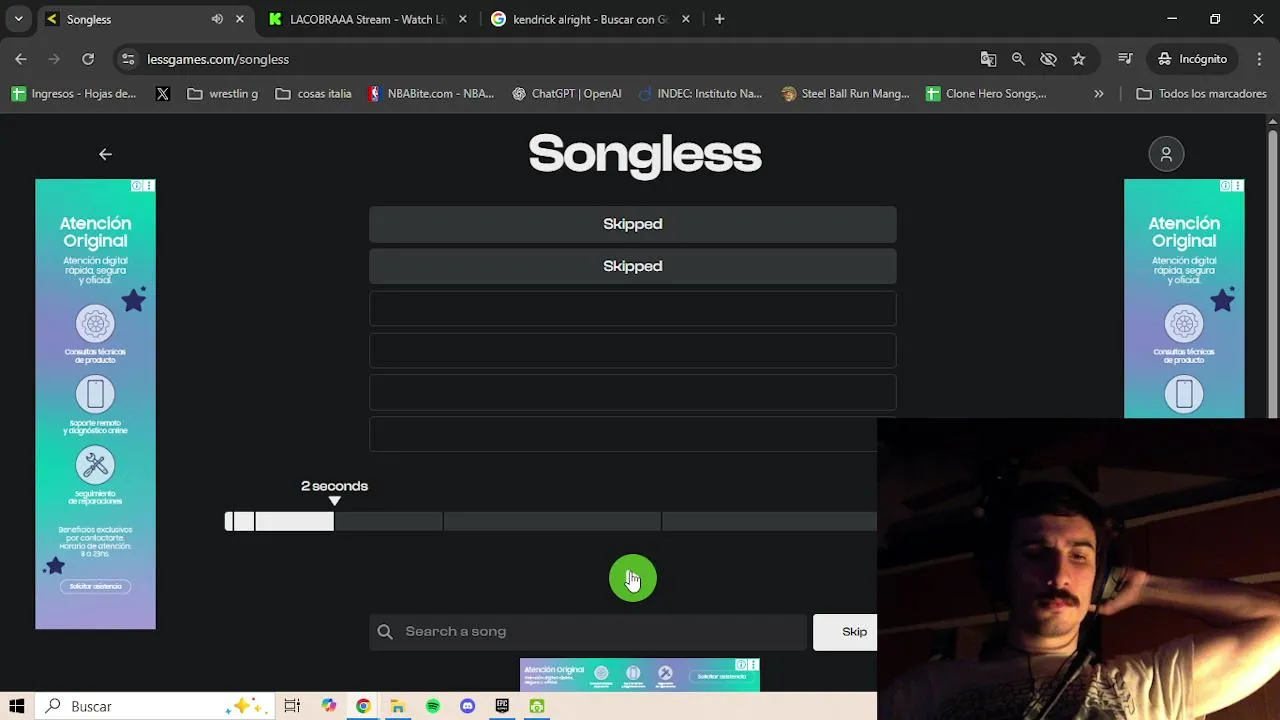Screen dimensions: 1280x720
Task: Open the X bookmark
Action: pos(163,94)
